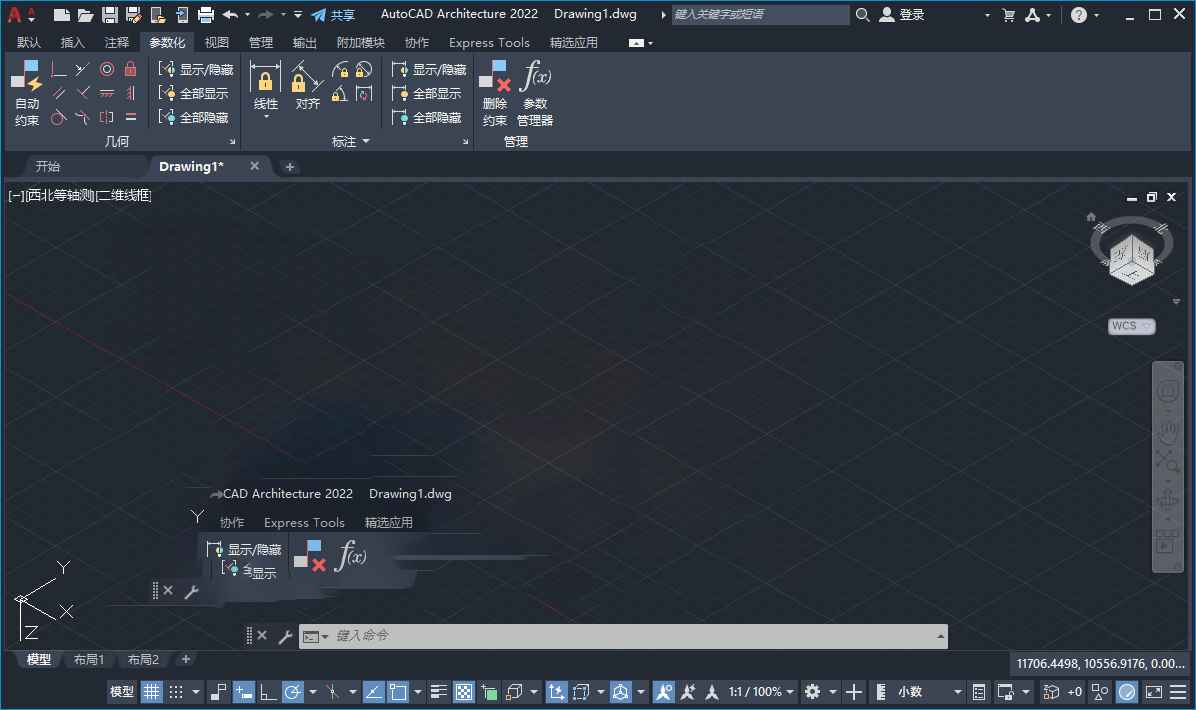Expand the 标注 panel dropdown
The height and width of the screenshot is (710, 1196).
coord(366,141)
